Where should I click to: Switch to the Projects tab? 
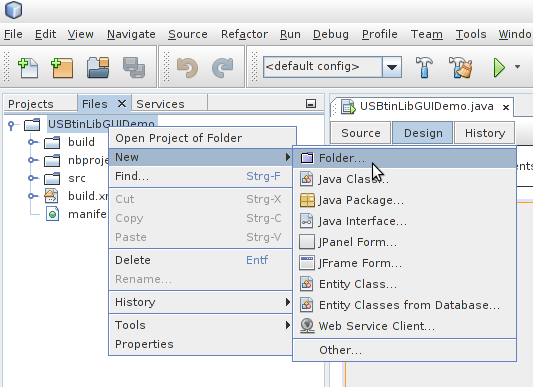click(40, 104)
